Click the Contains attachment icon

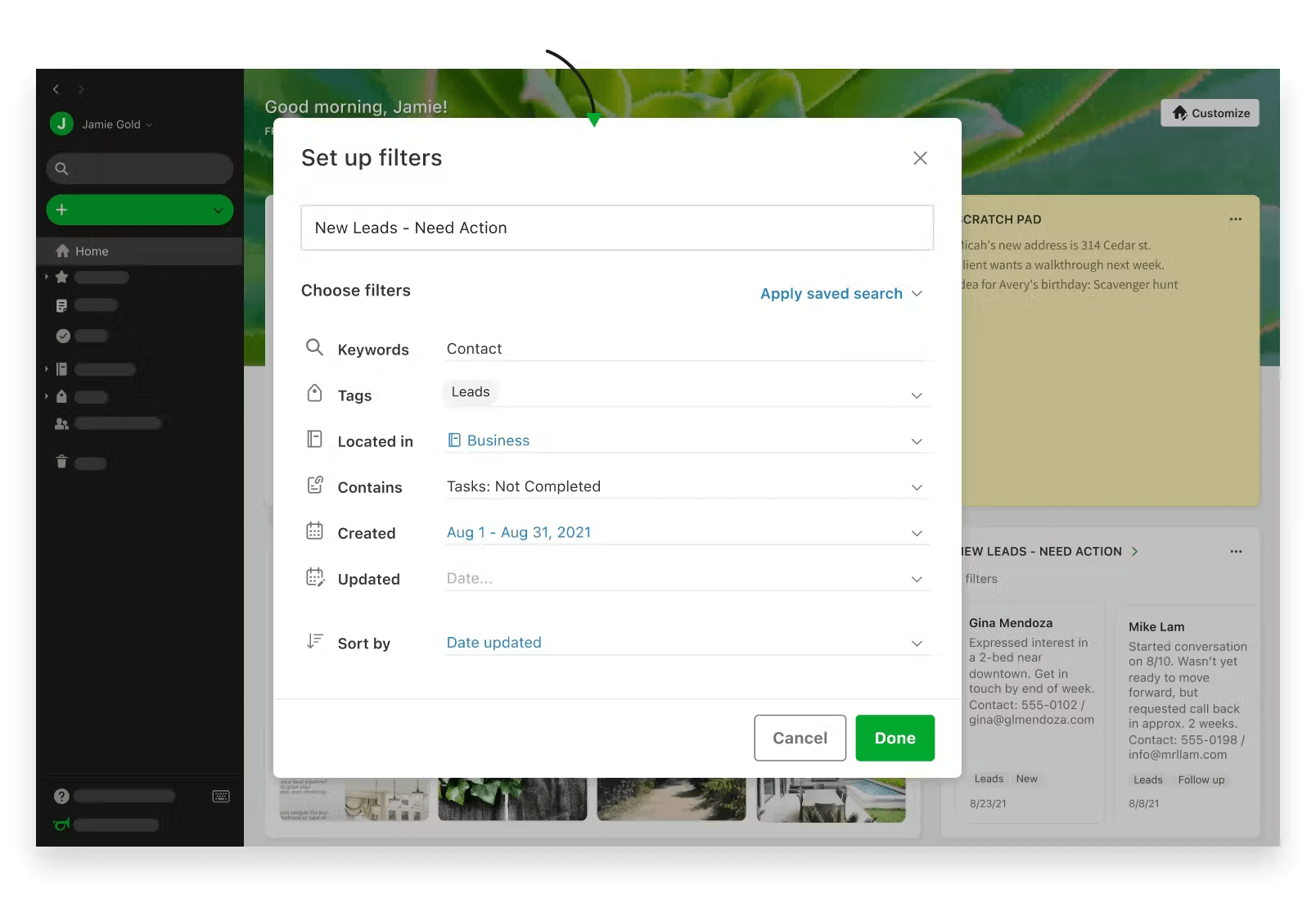click(315, 485)
